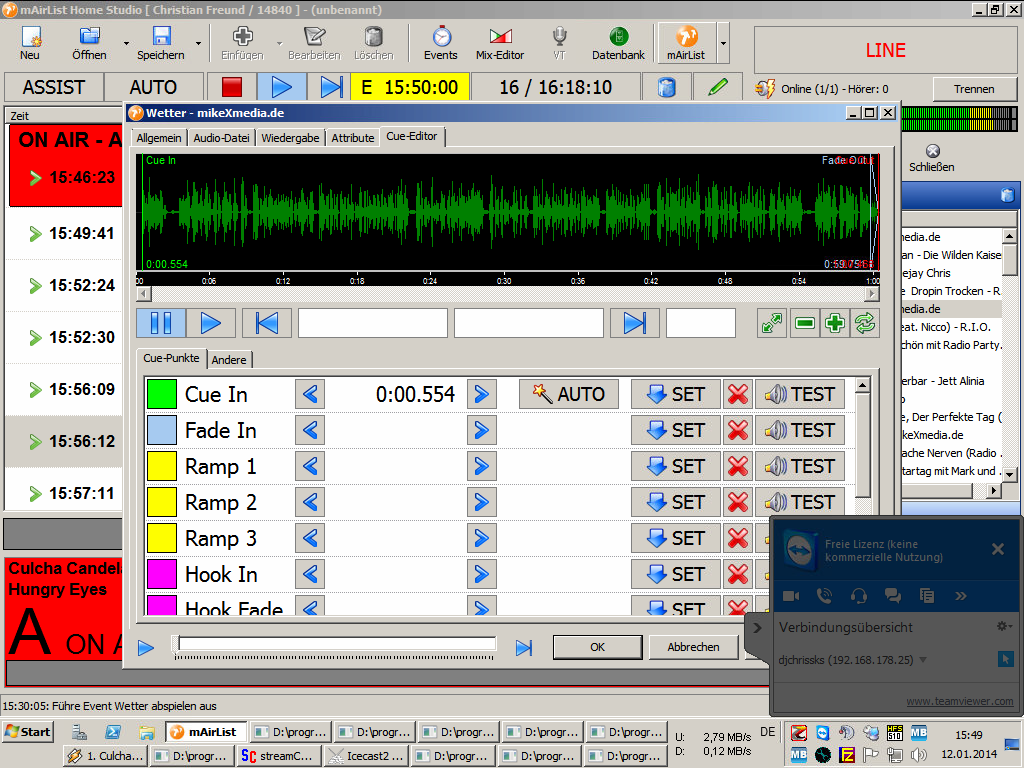
Task: Click the bottom playback progress bar
Action: (x=337, y=644)
